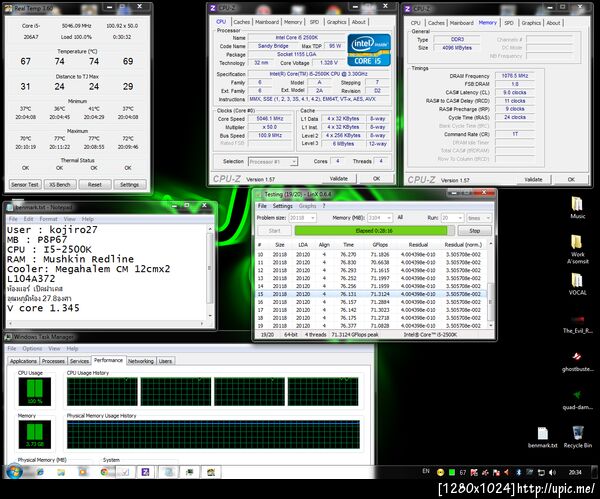600x499 pixels.
Task: Switch to SPD tab in right CPU-Z
Action: tap(509, 23)
